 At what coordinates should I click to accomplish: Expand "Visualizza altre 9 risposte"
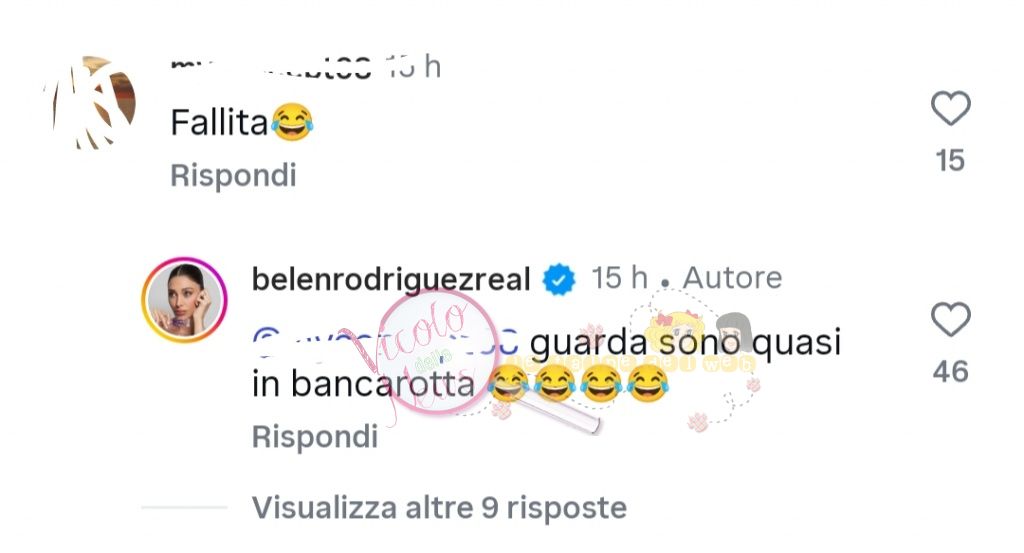[x=439, y=507]
